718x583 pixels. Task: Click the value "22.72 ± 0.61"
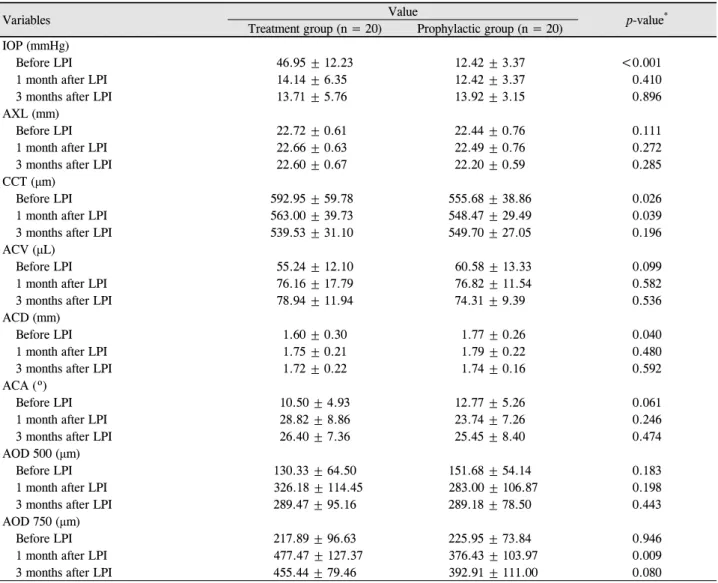click(311, 131)
